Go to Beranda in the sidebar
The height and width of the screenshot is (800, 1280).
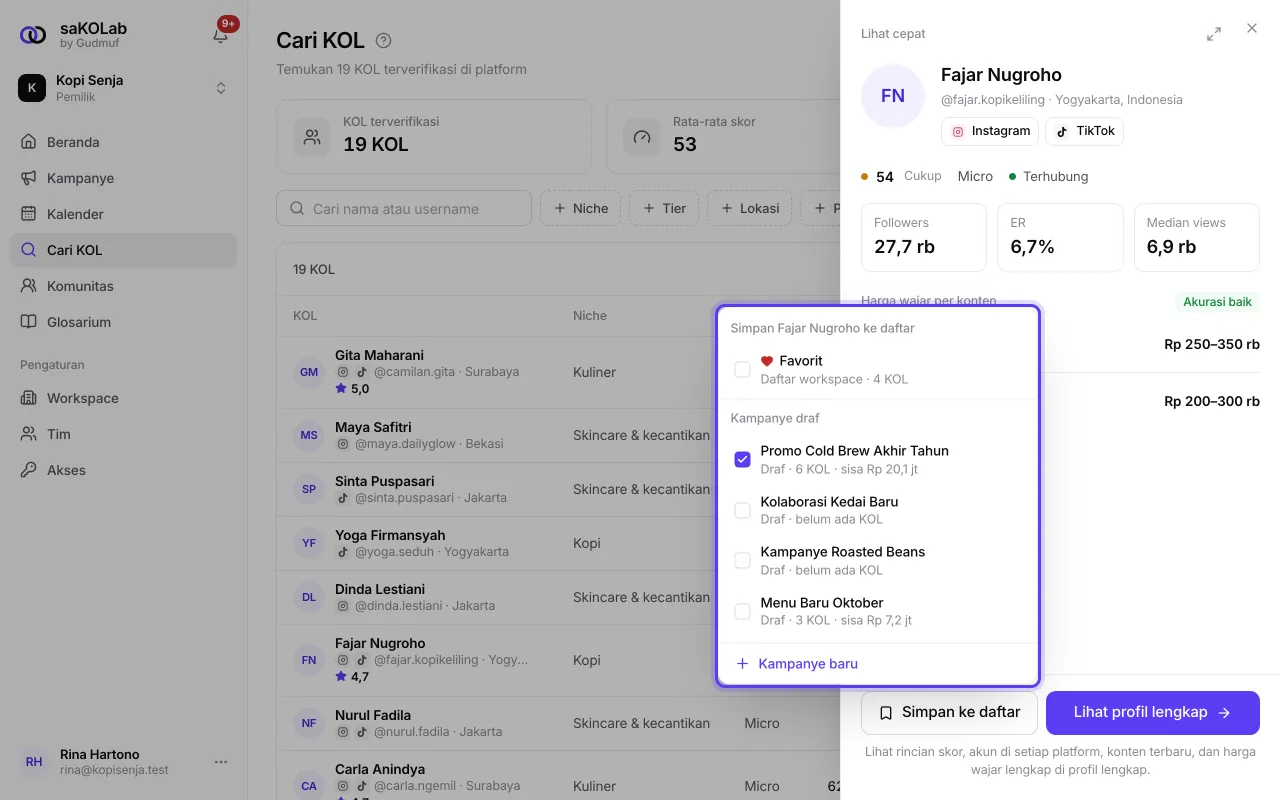point(124,142)
